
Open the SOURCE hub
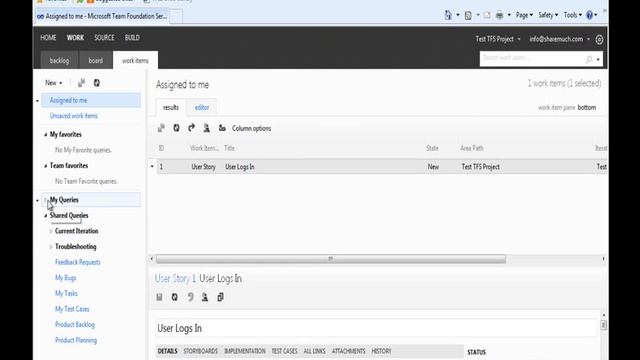pyautogui.click(x=104, y=38)
